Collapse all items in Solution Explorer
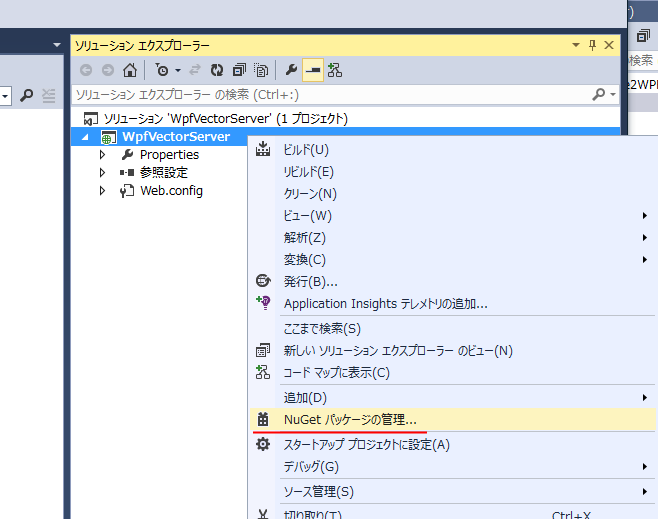This screenshot has height=519, width=658. (239, 70)
